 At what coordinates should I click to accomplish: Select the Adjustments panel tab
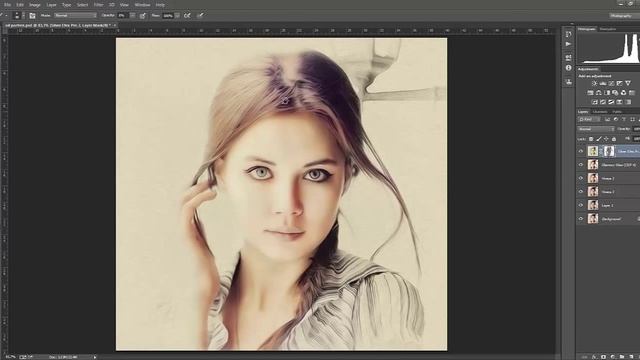[x=589, y=69]
